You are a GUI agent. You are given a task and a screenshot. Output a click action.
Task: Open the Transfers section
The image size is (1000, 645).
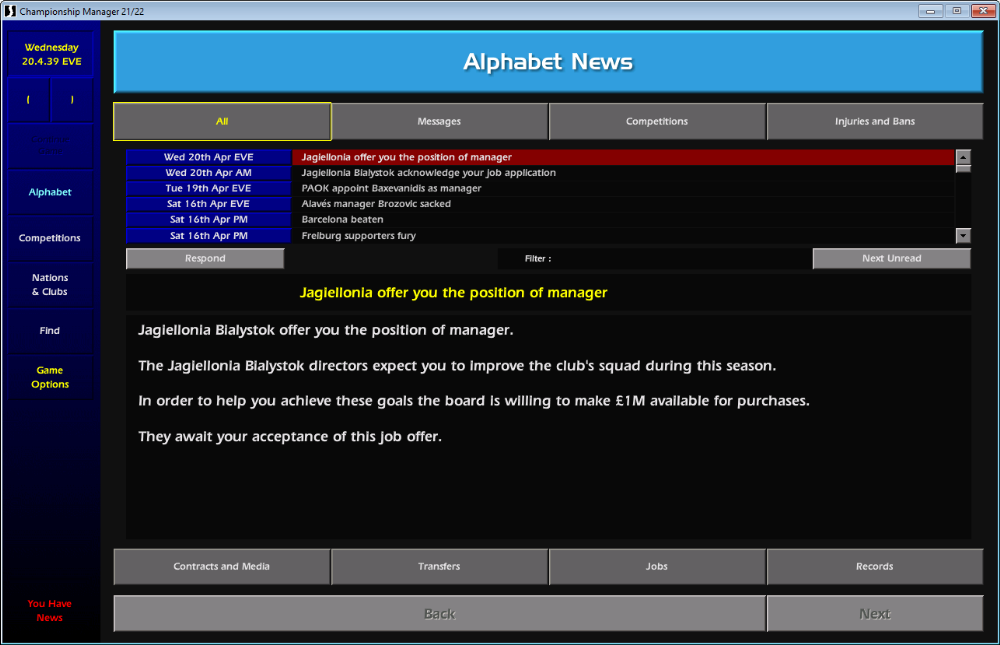[x=439, y=567]
